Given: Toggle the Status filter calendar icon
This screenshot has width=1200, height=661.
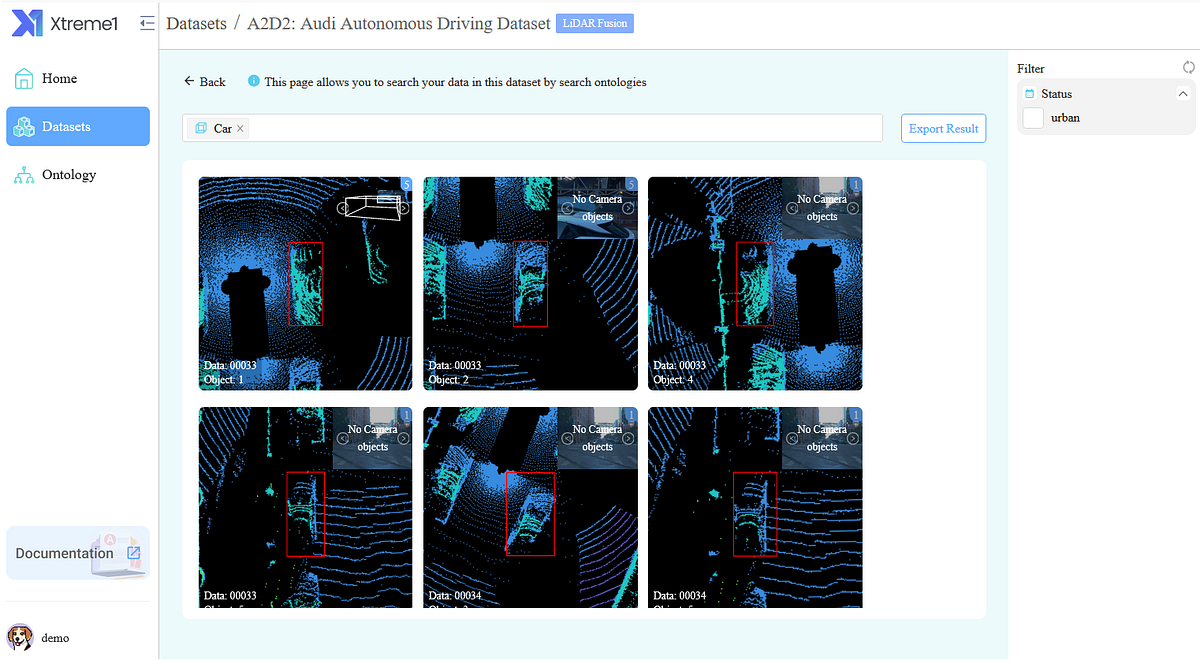Looking at the screenshot, I should 1030,93.
